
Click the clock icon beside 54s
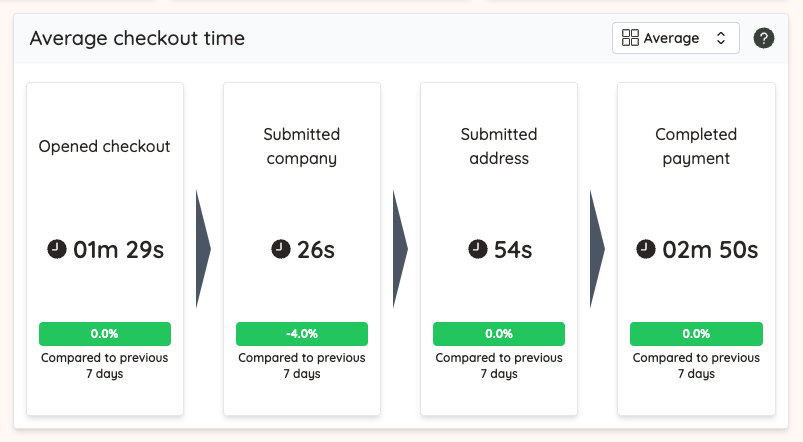(478, 249)
